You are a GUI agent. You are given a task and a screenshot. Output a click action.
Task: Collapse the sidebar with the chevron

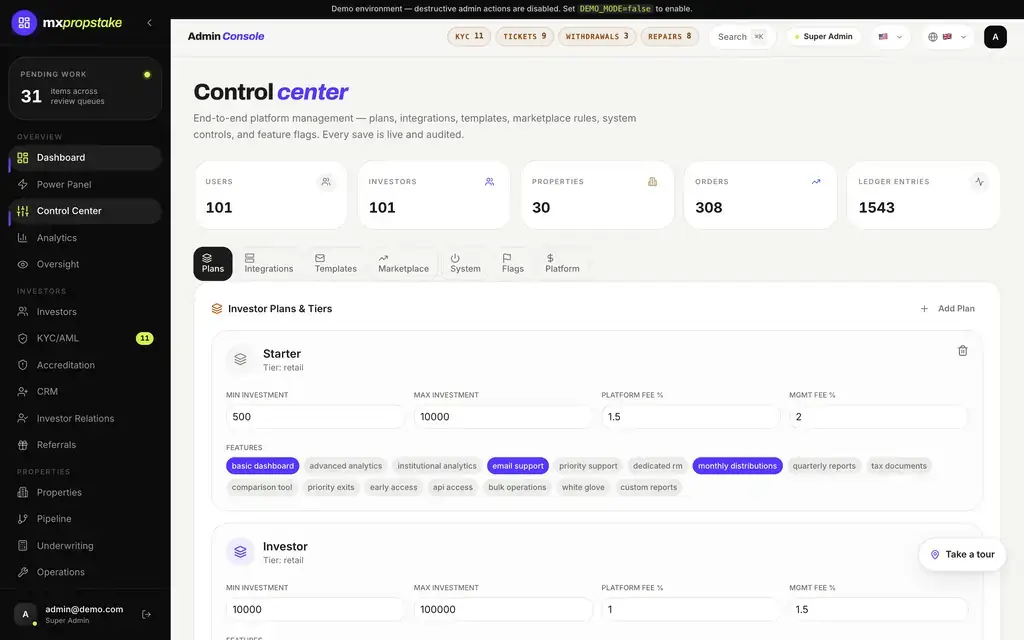pos(150,23)
